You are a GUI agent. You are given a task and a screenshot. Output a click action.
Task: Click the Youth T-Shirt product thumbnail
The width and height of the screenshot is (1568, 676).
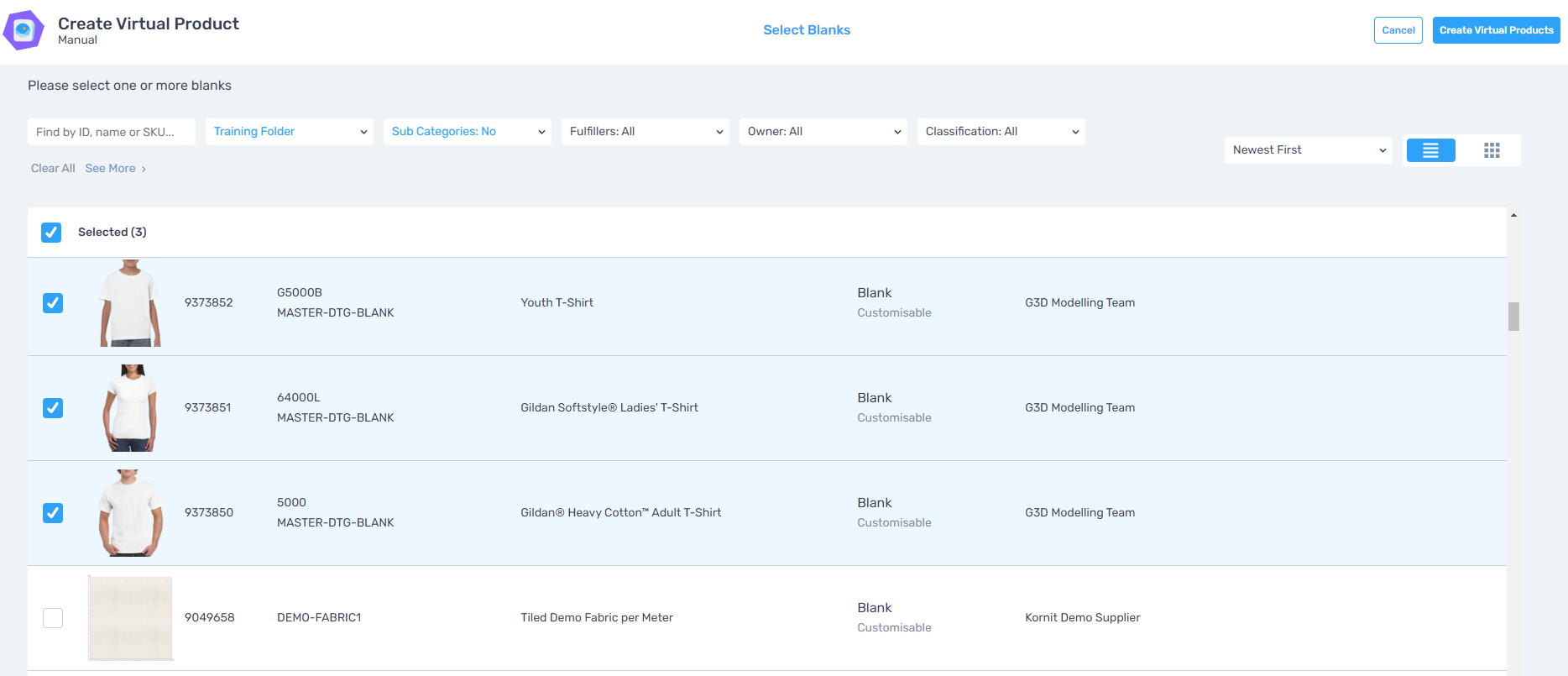pos(130,303)
